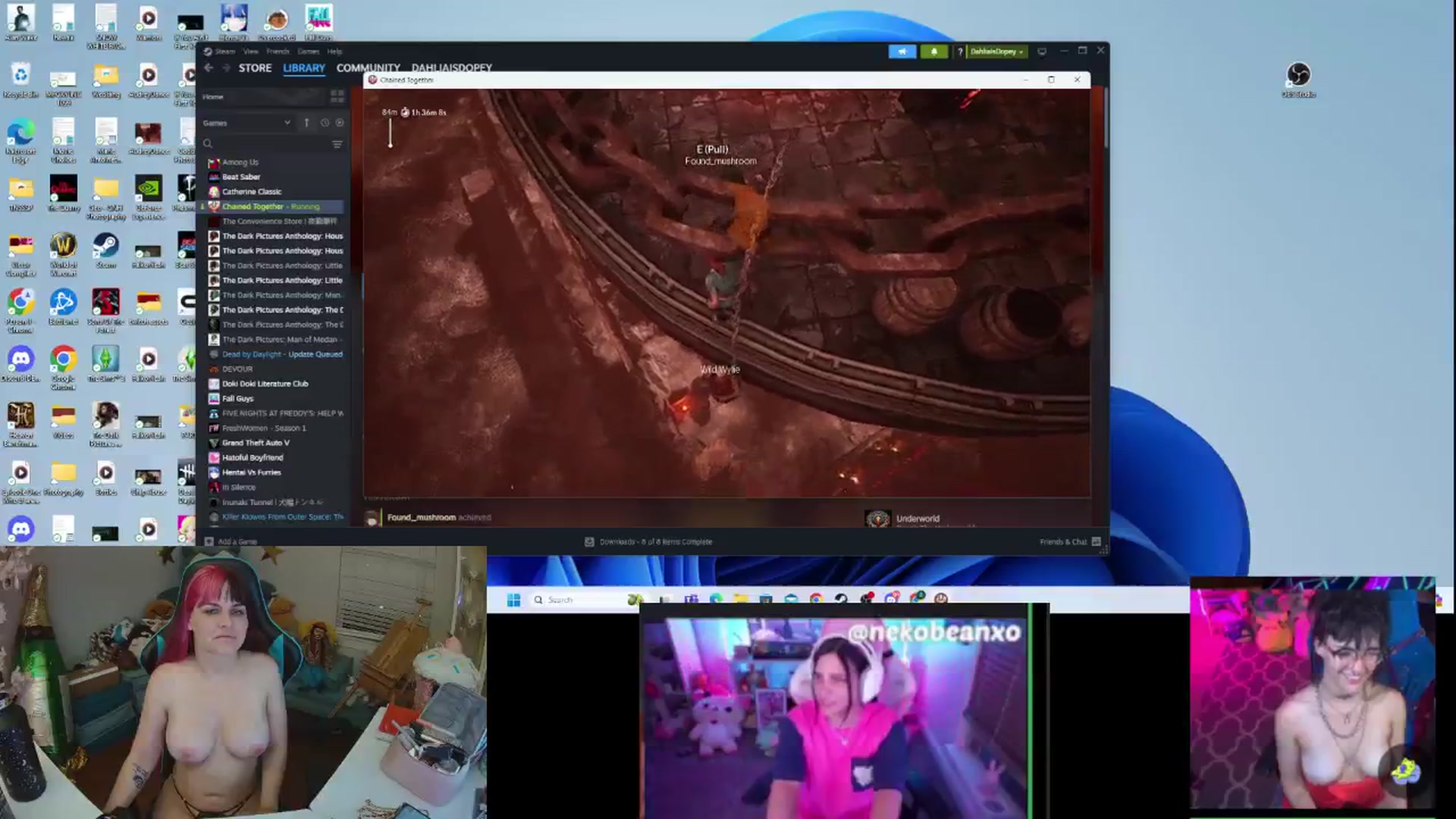Image resolution: width=1456 pixels, height=819 pixels.
Task: Open the Microsoft Edge desktop shortcut
Action: click(x=20, y=141)
